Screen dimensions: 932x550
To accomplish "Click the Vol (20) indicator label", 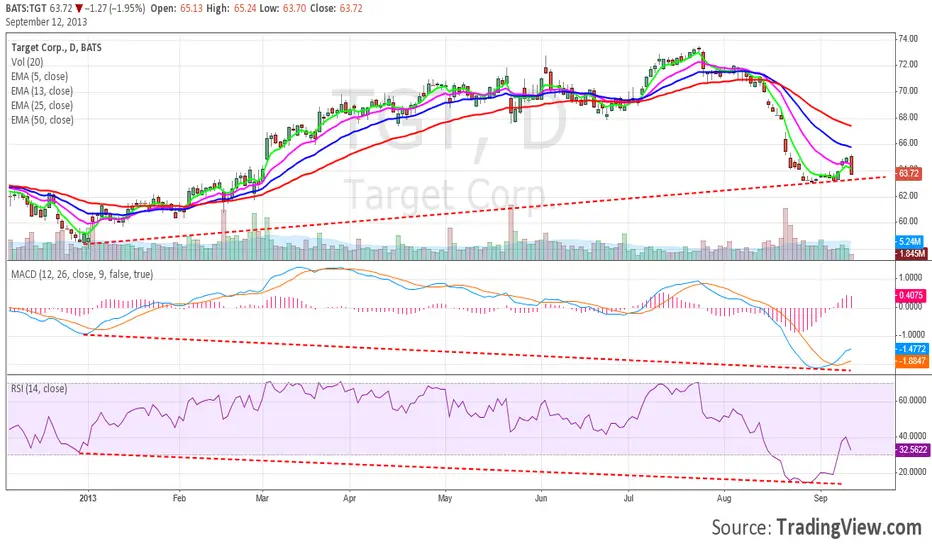I will coord(27,62).
